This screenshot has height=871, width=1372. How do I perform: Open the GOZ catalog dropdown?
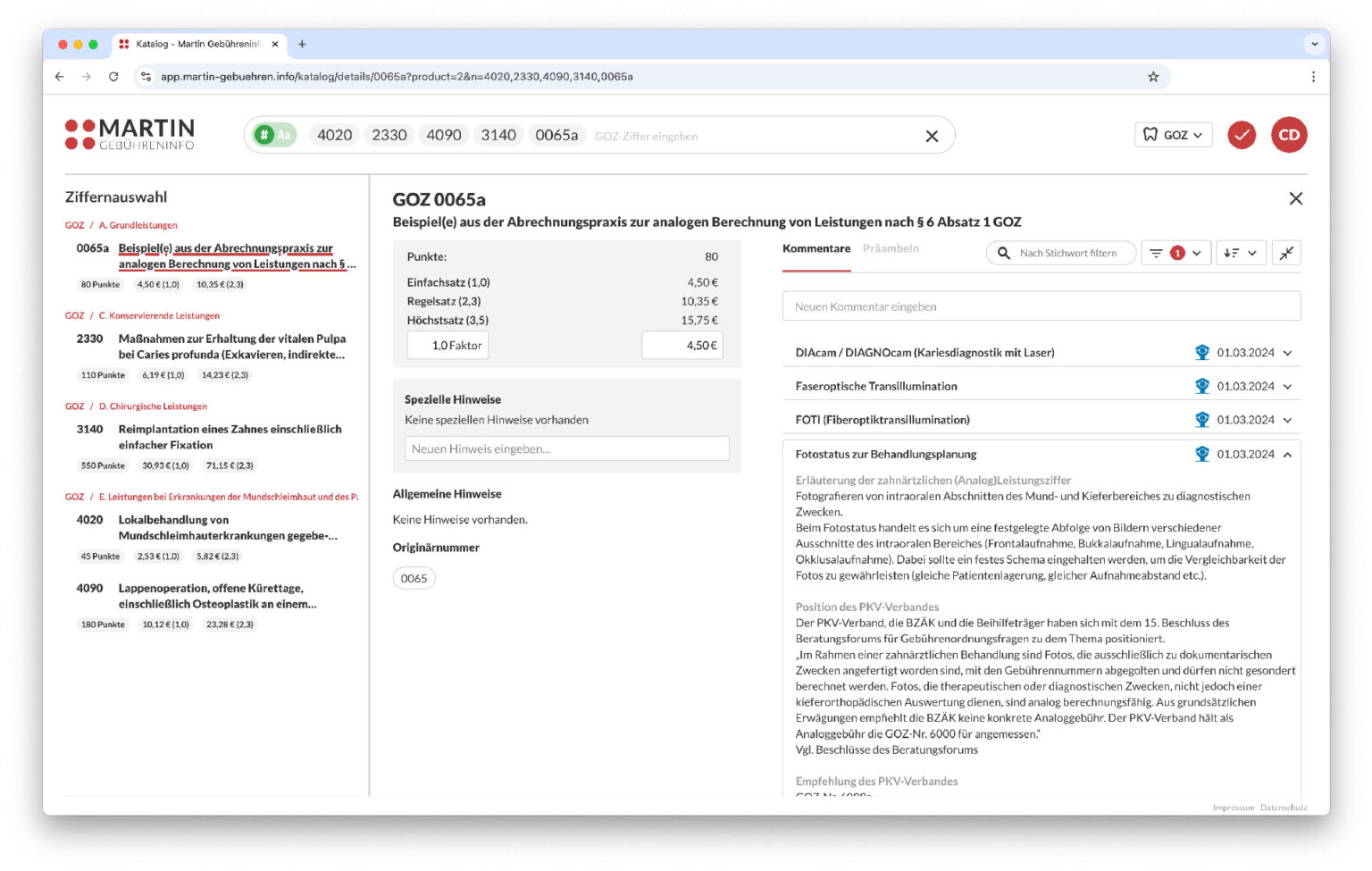point(1173,135)
